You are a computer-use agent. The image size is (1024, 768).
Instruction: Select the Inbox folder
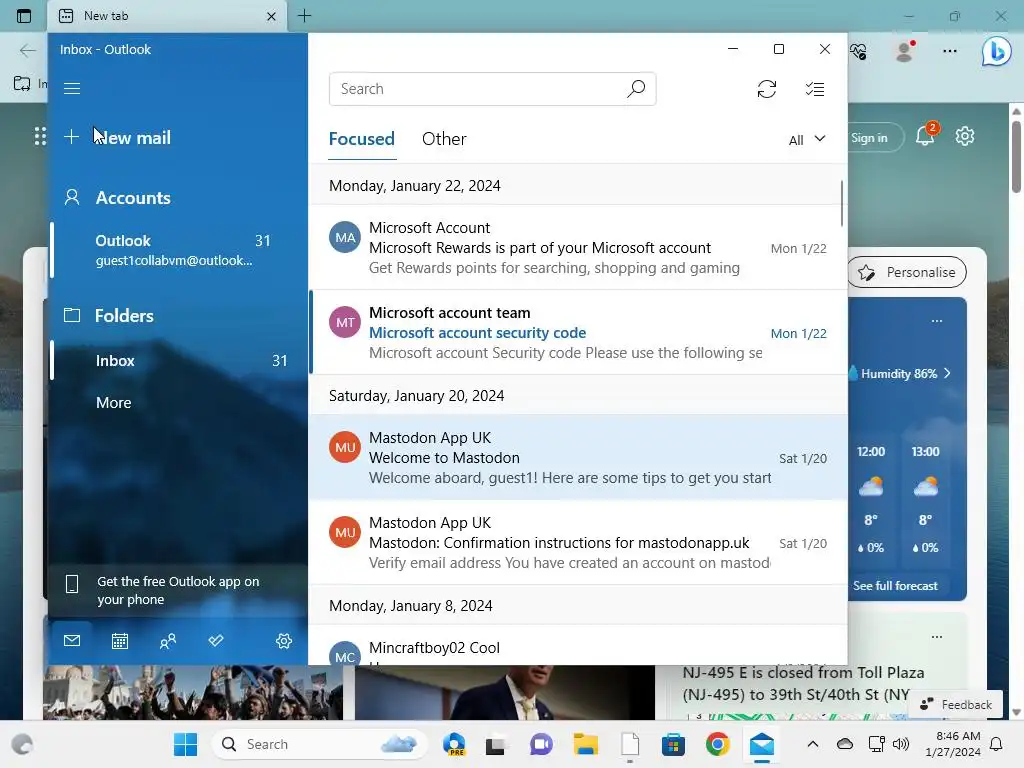[x=179, y=360]
